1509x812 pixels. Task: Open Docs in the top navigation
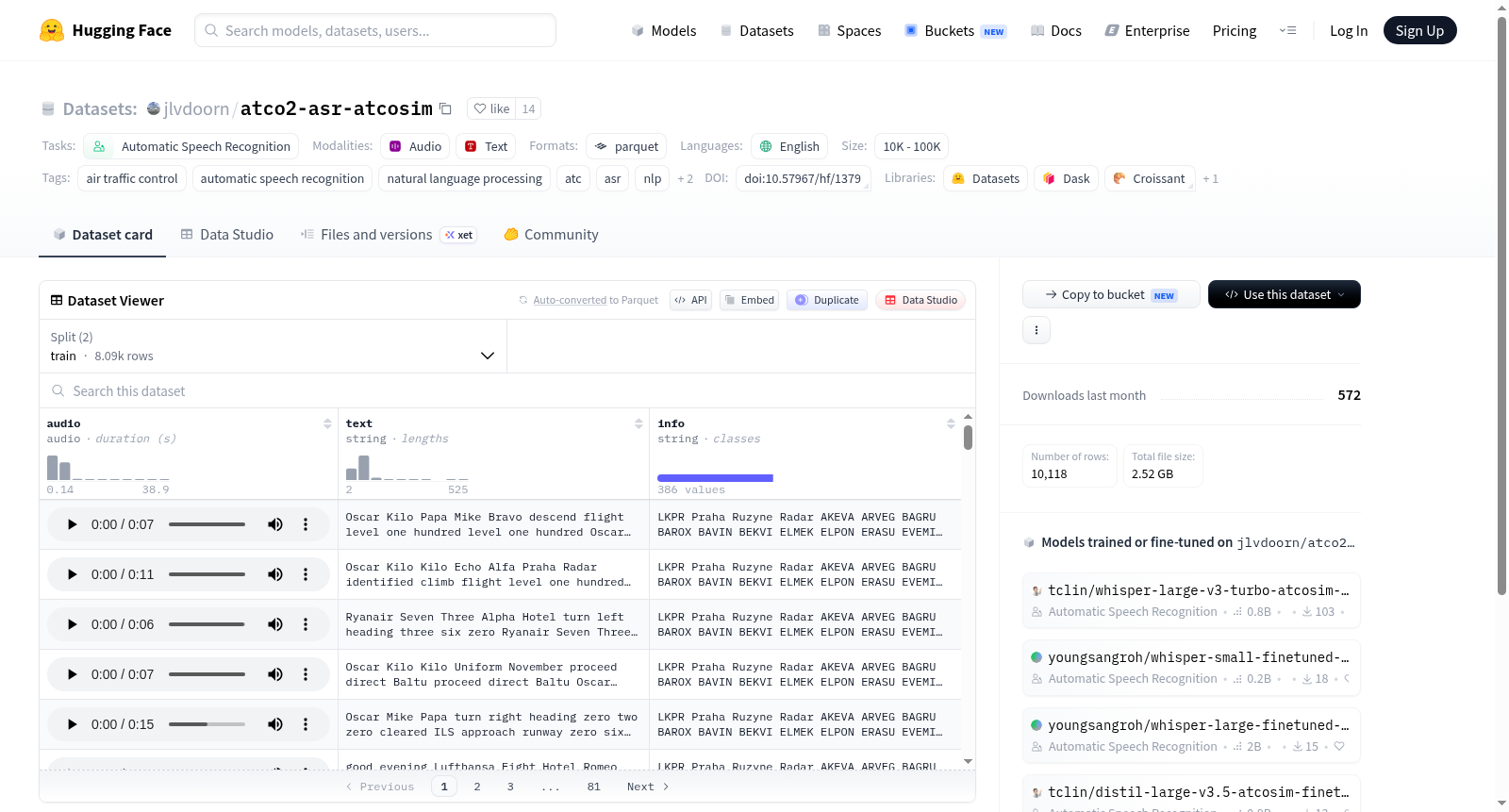1056,30
